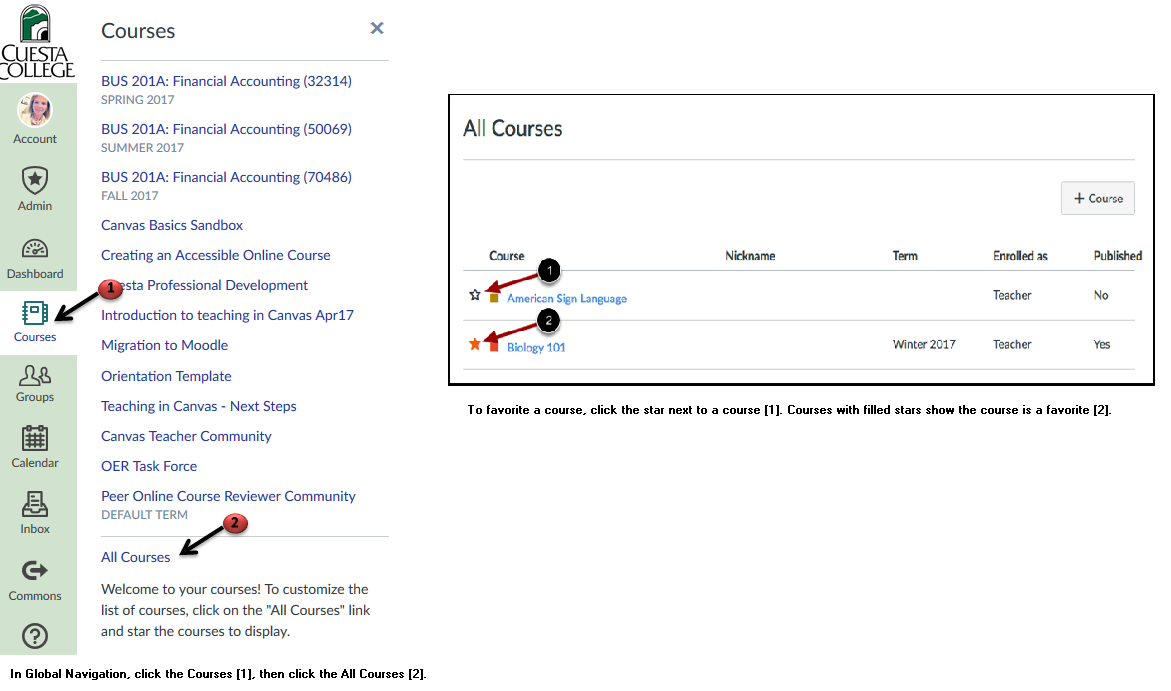Open the Groups icon
The height and width of the screenshot is (691, 1171).
tap(35, 375)
